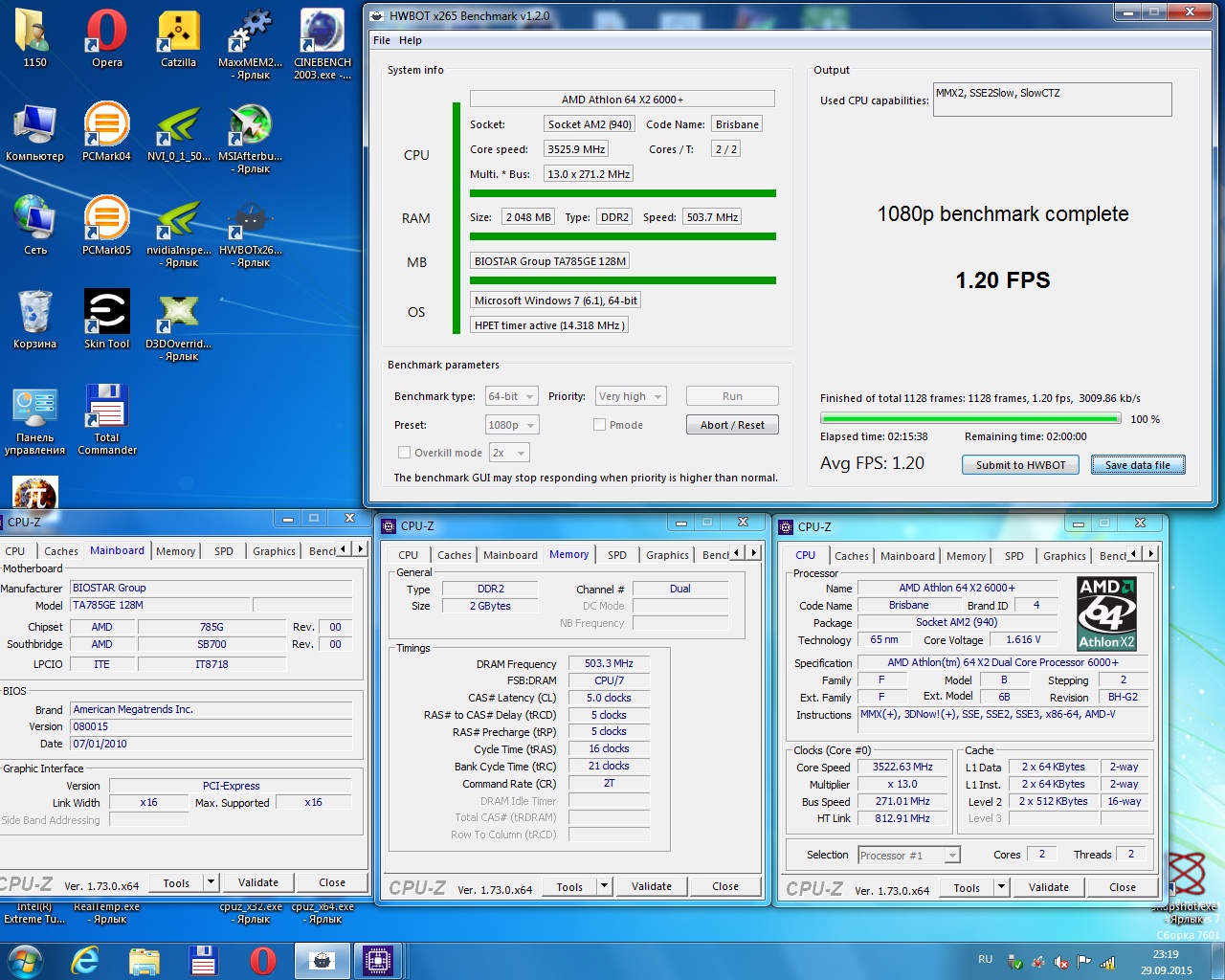
Task: Switch to Mainboard tab in Memory CPU-Z
Action: pos(510,555)
